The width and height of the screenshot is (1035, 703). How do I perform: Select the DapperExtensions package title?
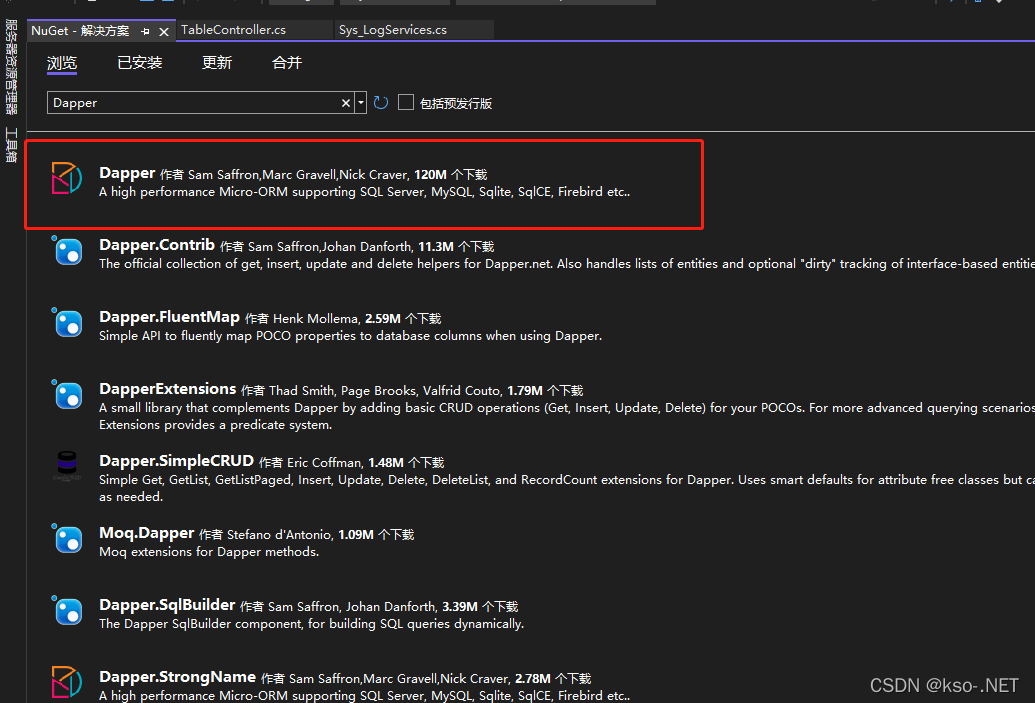168,389
